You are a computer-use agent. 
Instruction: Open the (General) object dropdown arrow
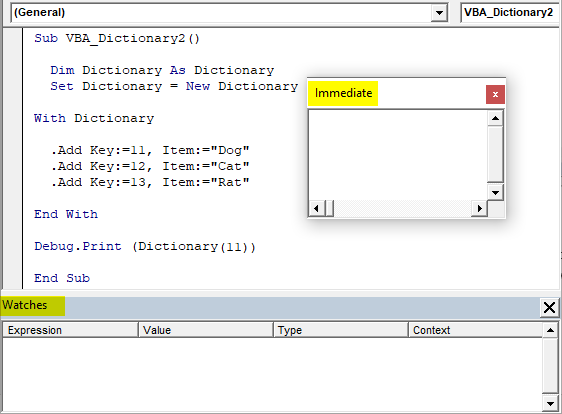click(x=439, y=13)
